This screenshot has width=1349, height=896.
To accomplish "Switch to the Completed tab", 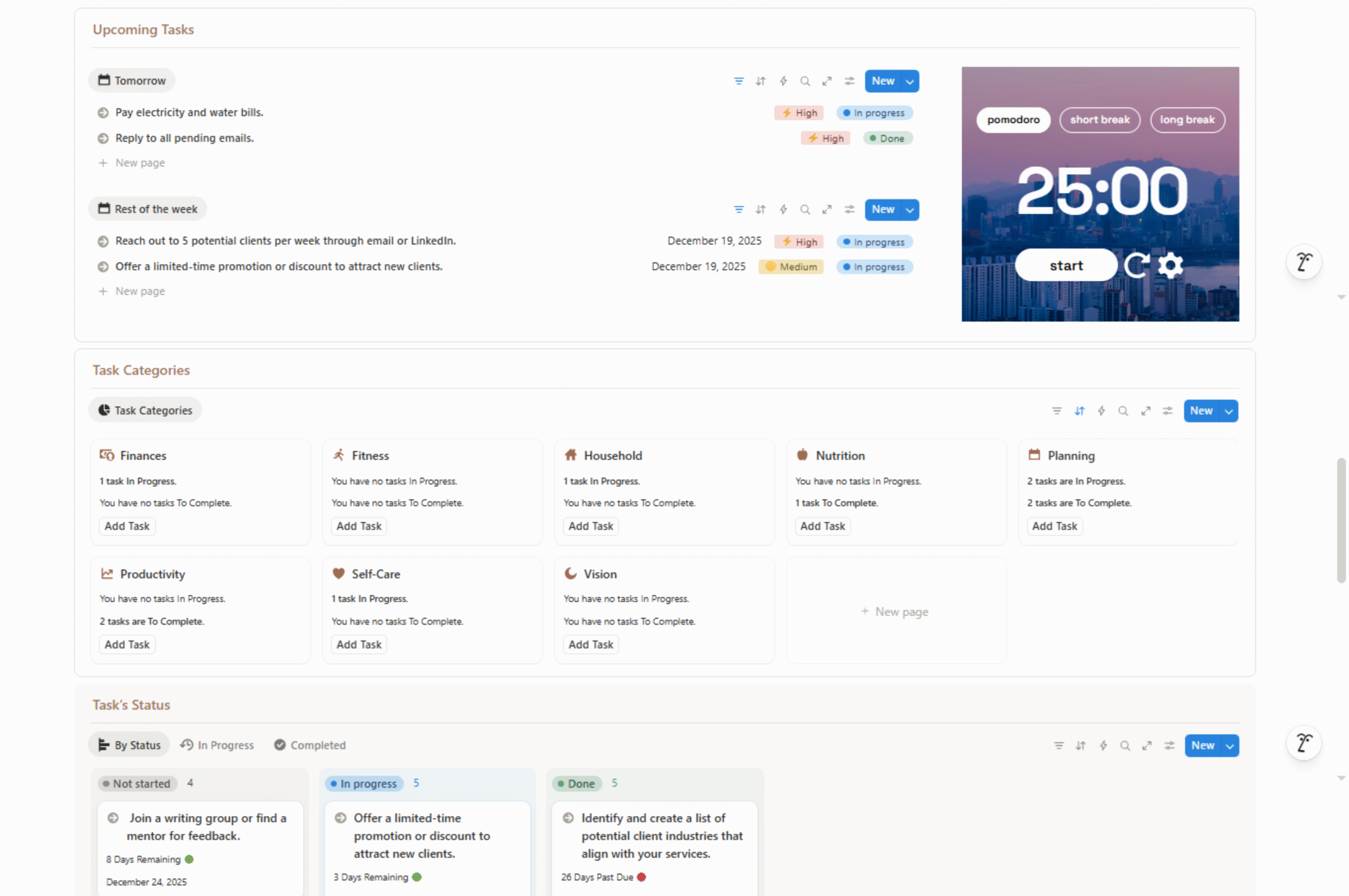I will pyautogui.click(x=310, y=745).
